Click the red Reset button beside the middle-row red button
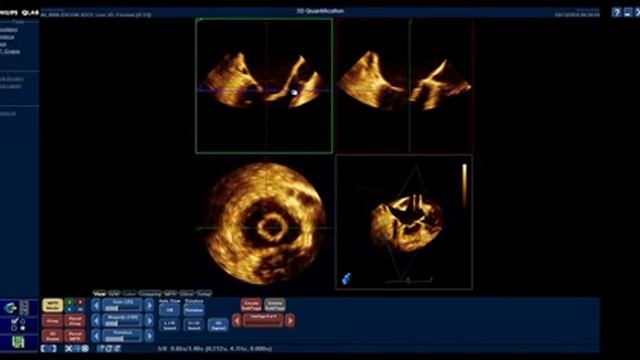The height and width of the screenshot is (360, 640). tap(75, 321)
